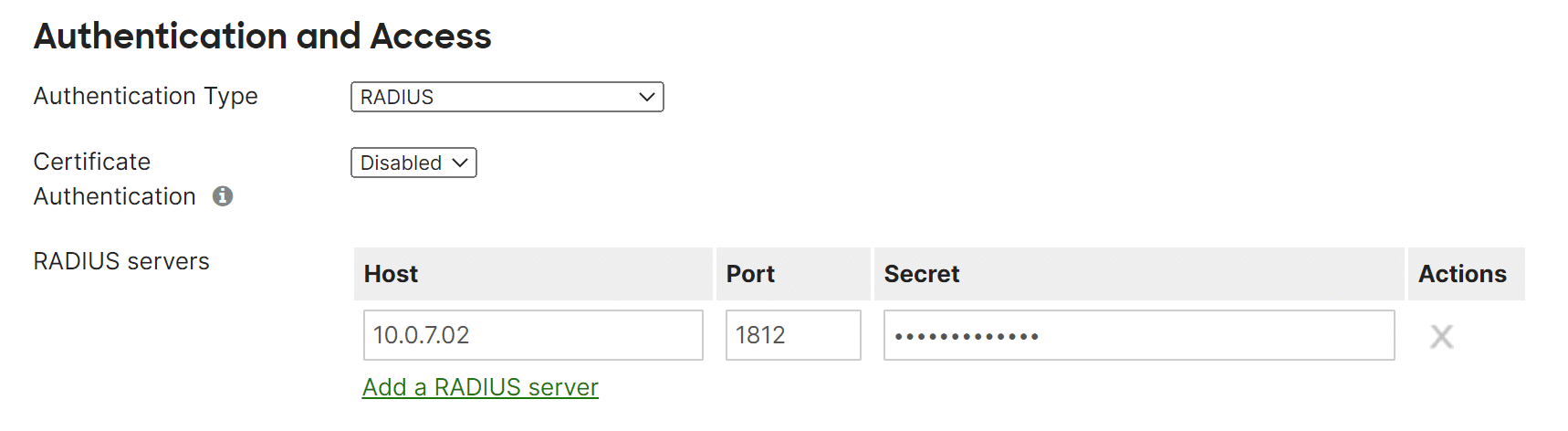Click the Authentication and Access heading
The height and width of the screenshot is (431, 1568).
263,37
